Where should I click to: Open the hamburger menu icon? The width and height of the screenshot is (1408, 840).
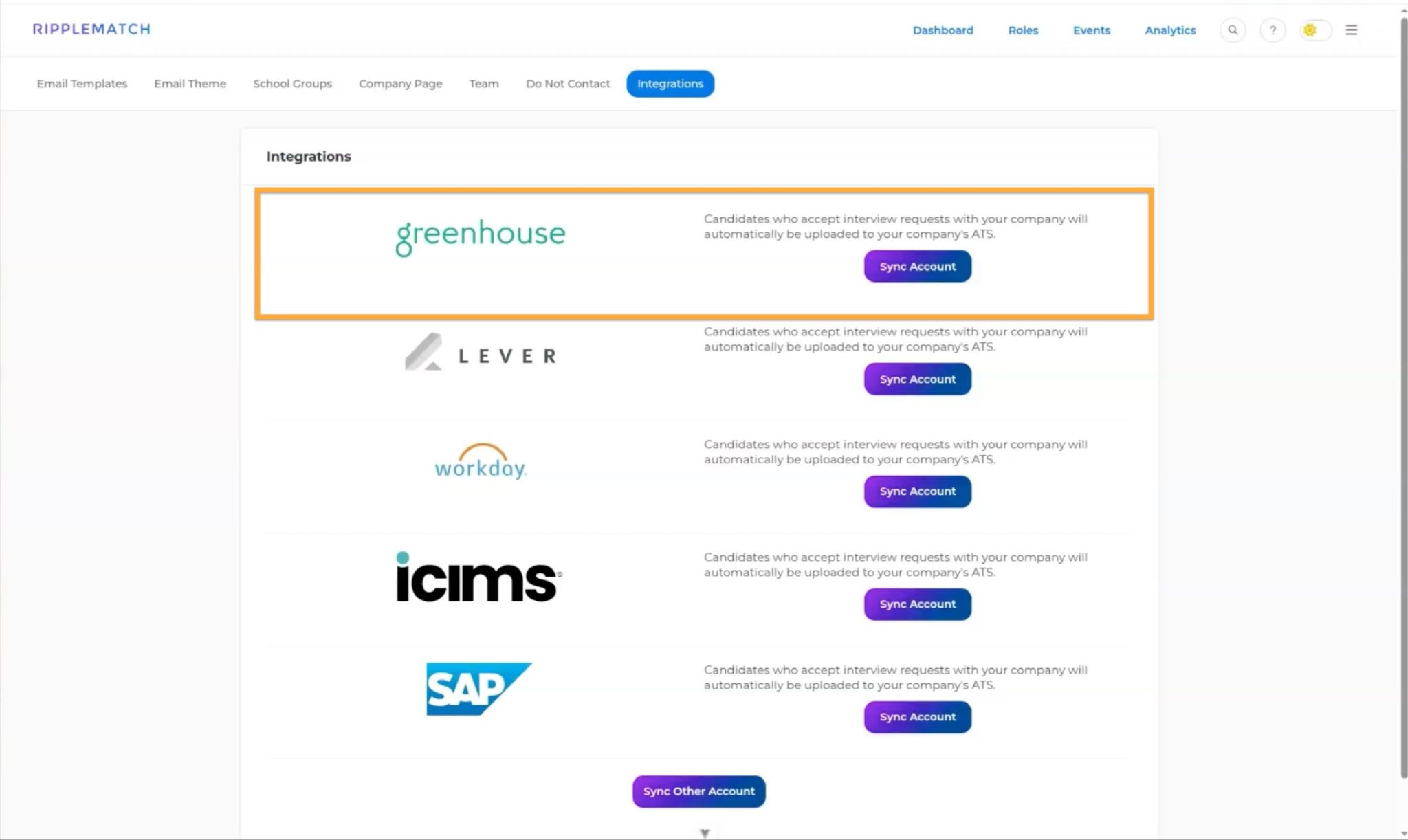click(1352, 30)
